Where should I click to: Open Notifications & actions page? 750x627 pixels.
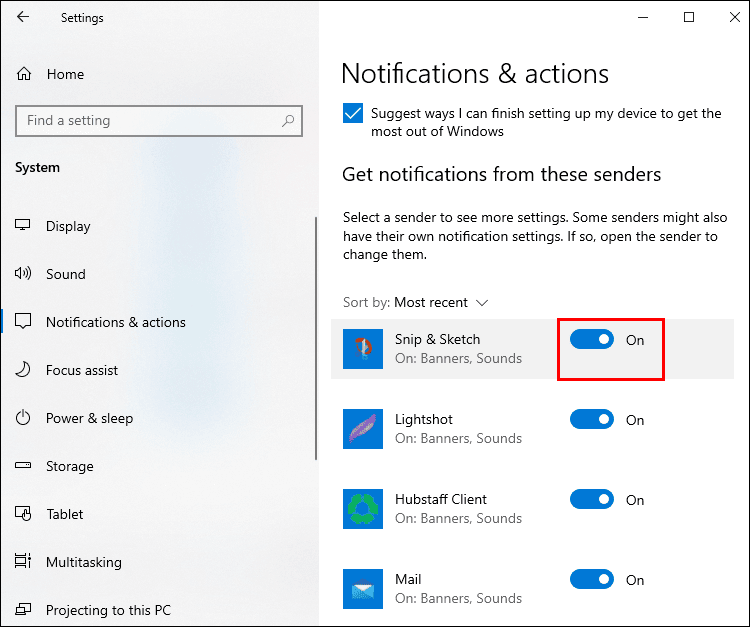116,322
